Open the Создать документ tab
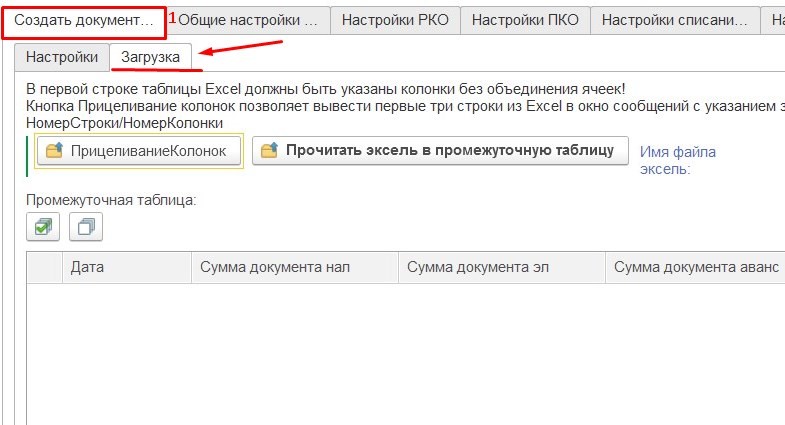The height and width of the screenshot is (425, 785). (x=84, y=20)
